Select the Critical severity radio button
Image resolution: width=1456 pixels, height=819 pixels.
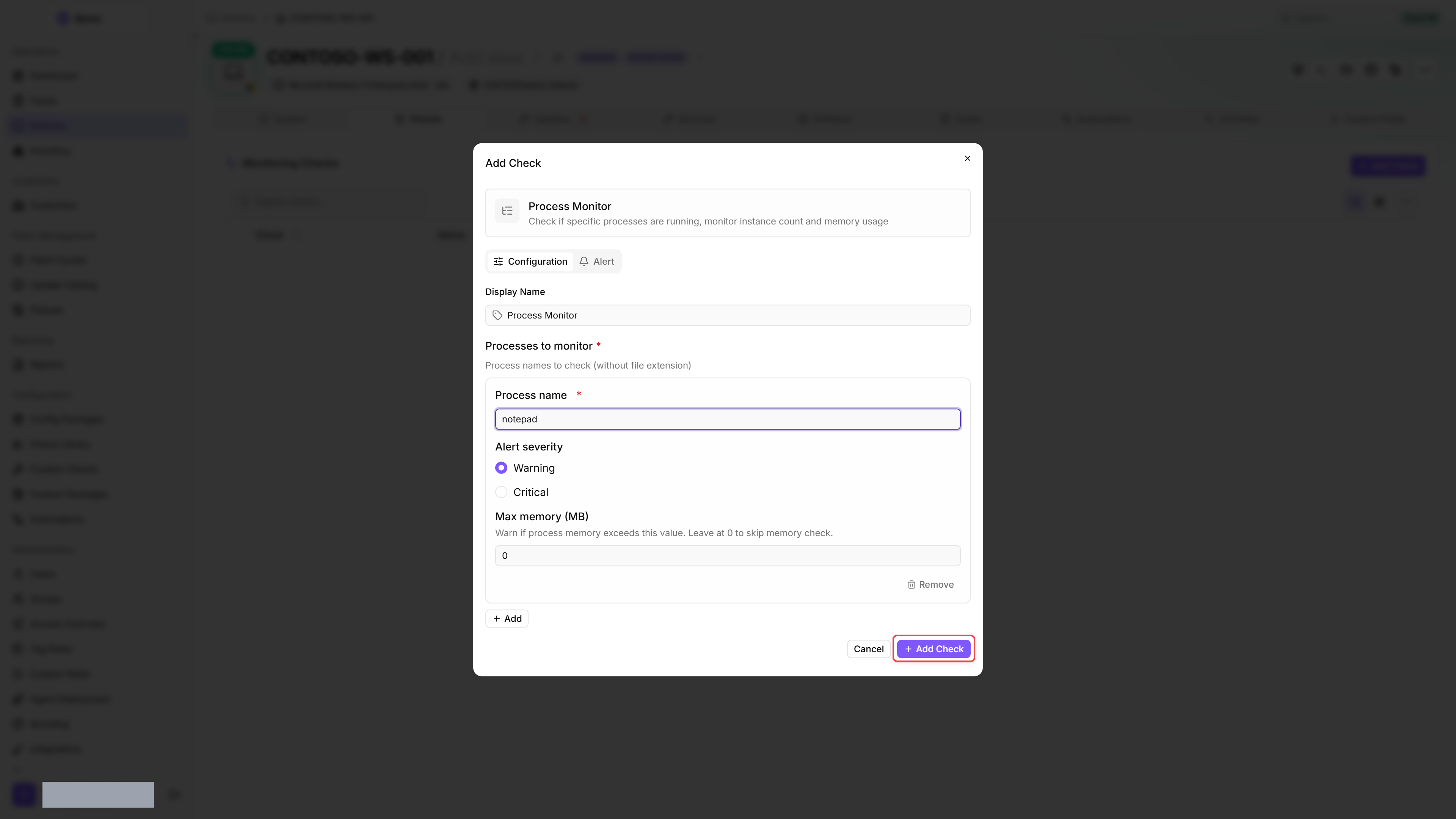click(501, 492)
